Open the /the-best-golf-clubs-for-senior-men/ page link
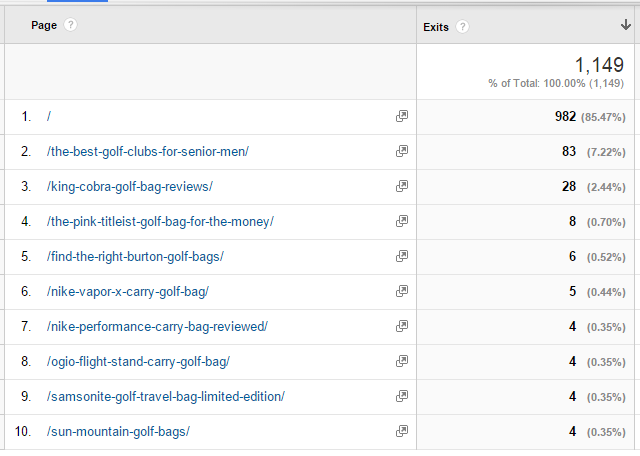640x456 pixels. tap(148, 151)
